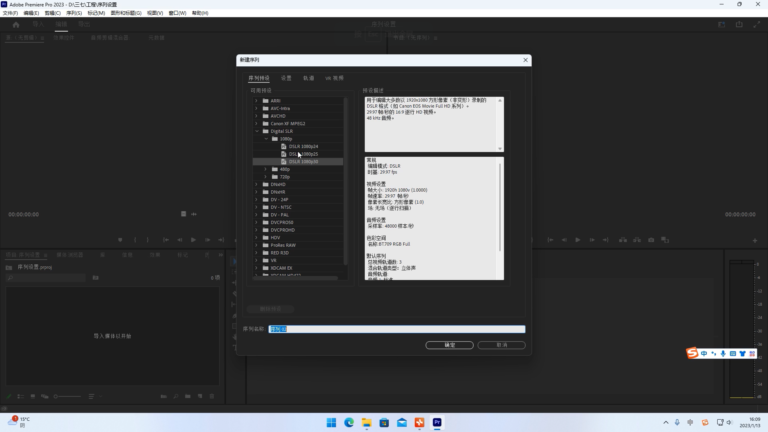Collapse the Digital SLR folder
The image size is (768, 432).
[x=256, y=131]
